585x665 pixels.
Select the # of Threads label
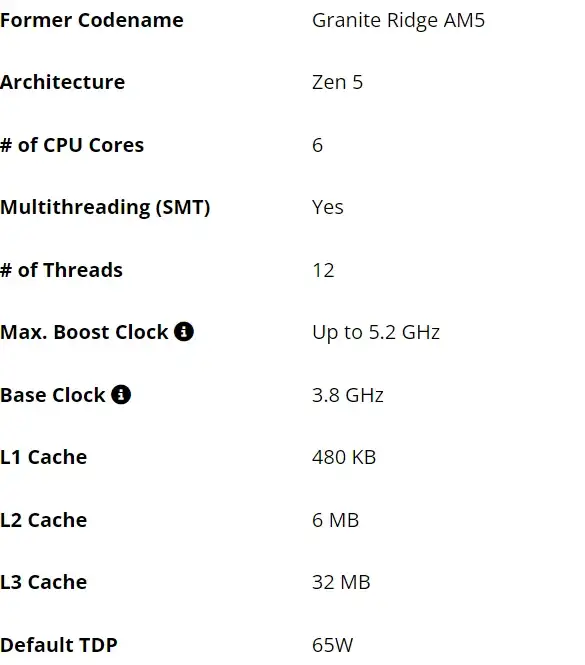(x=61, y=270)
